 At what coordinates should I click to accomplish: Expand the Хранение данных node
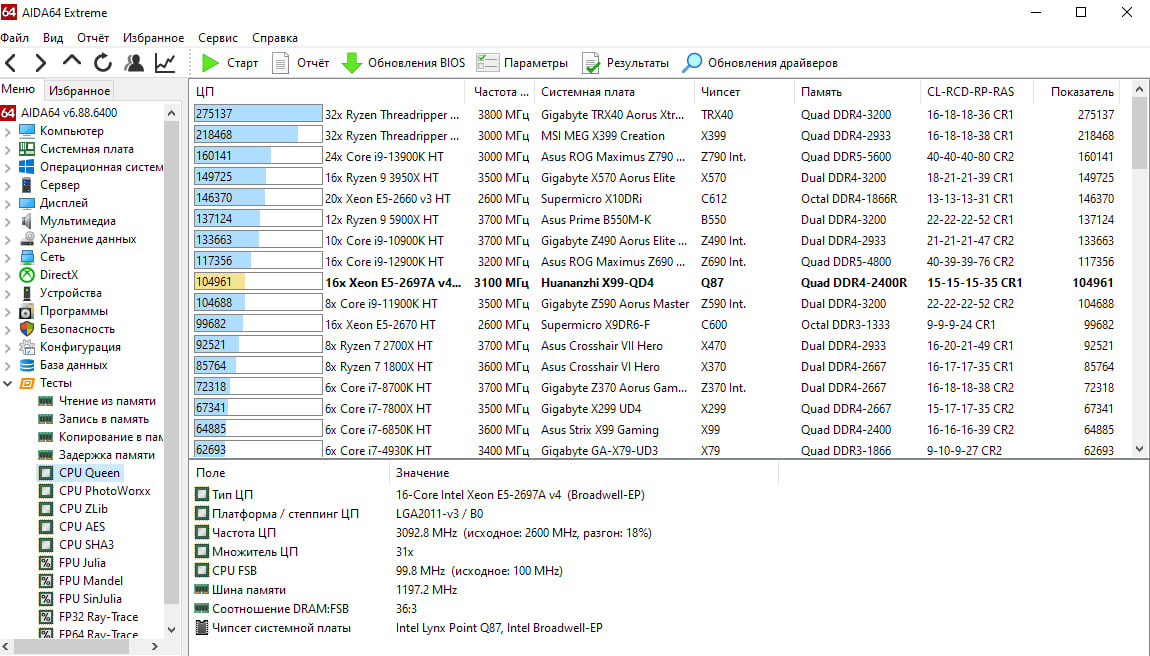click(7, 239)
